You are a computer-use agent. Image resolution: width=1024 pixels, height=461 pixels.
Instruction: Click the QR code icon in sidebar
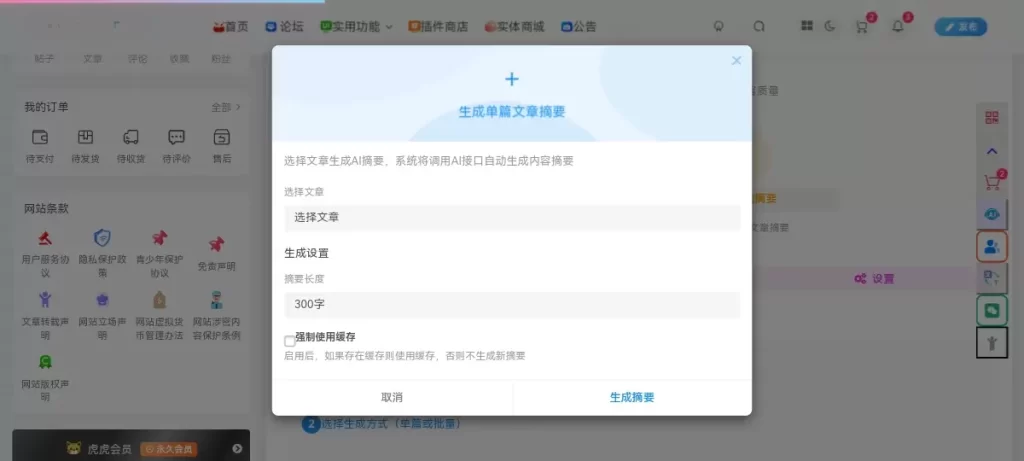(992, 118)
